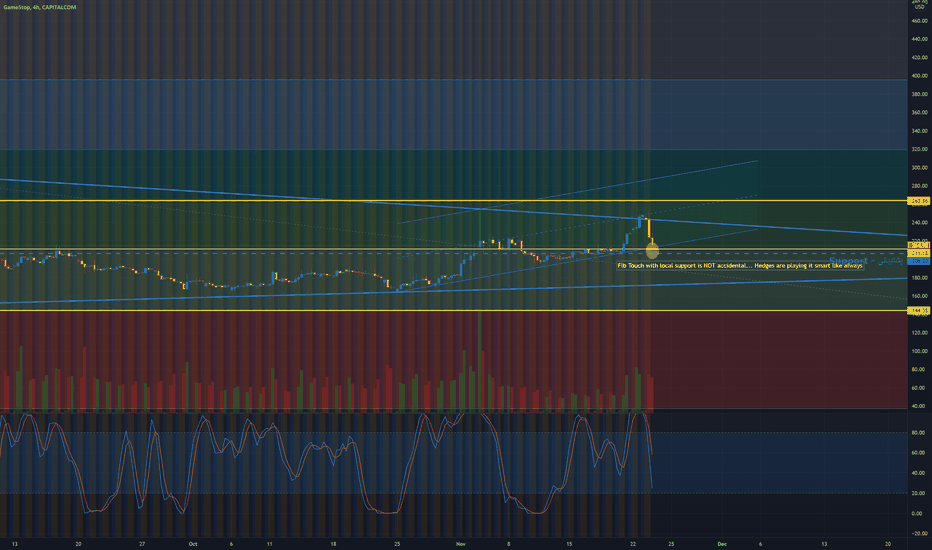The height and width of the screenshot is (550, 932).
Task: Click the blue 206 price tag on axis
Action: (x=919, y=261)
